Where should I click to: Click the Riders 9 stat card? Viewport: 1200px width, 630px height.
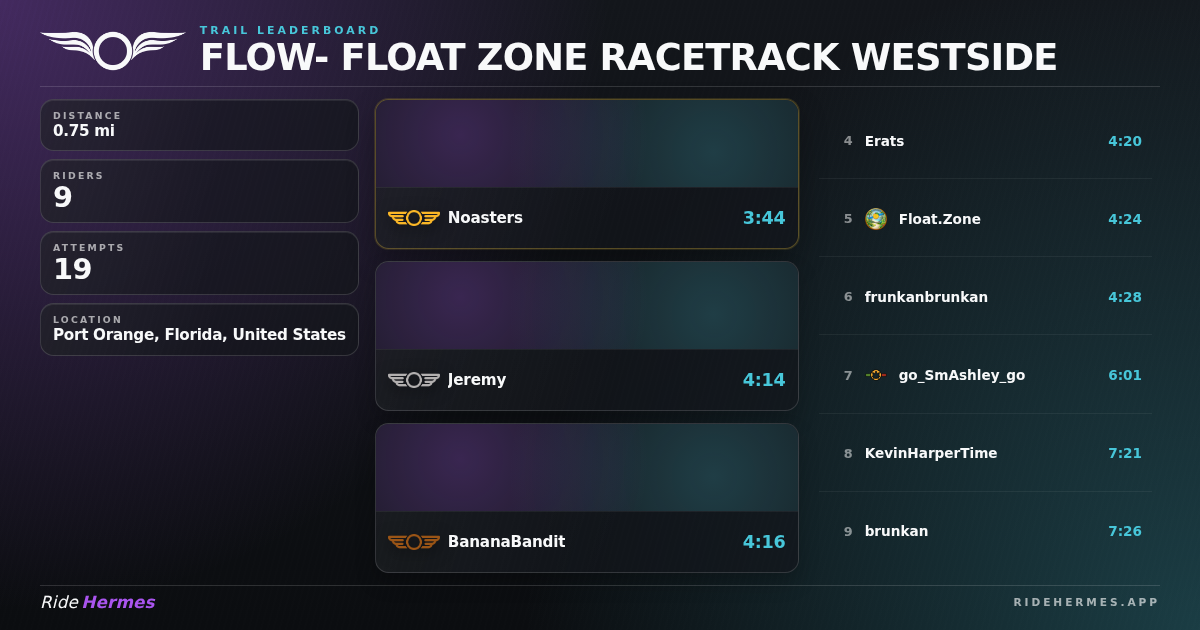pyautogui.click(x=199, y=191)
